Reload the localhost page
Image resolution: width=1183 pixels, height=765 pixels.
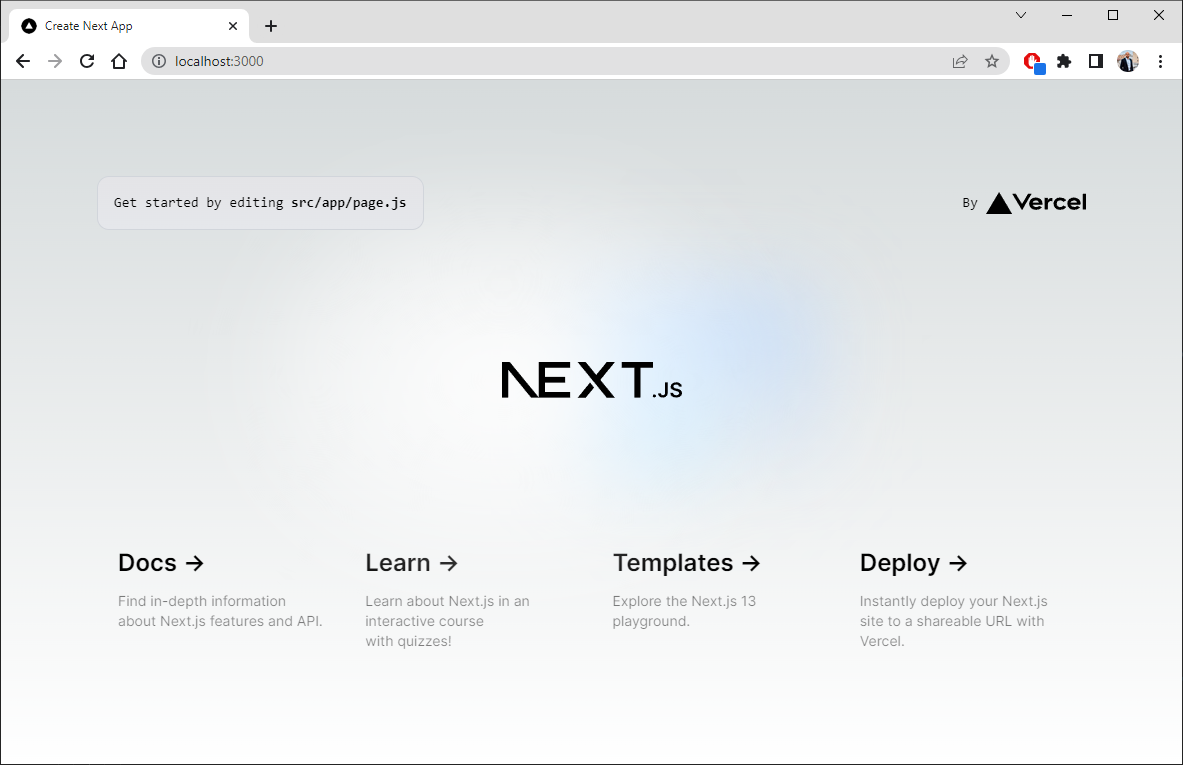(x=87, y=61)
